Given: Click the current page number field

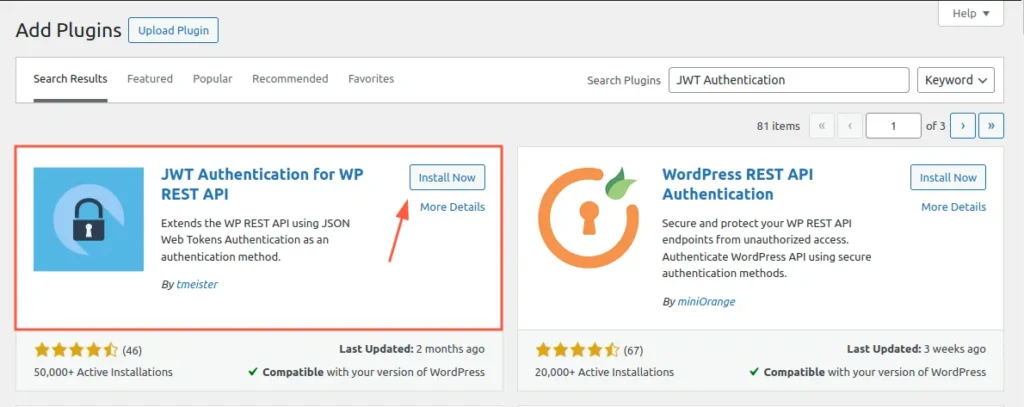Looking at the screenshot, I should click(893, 126).
